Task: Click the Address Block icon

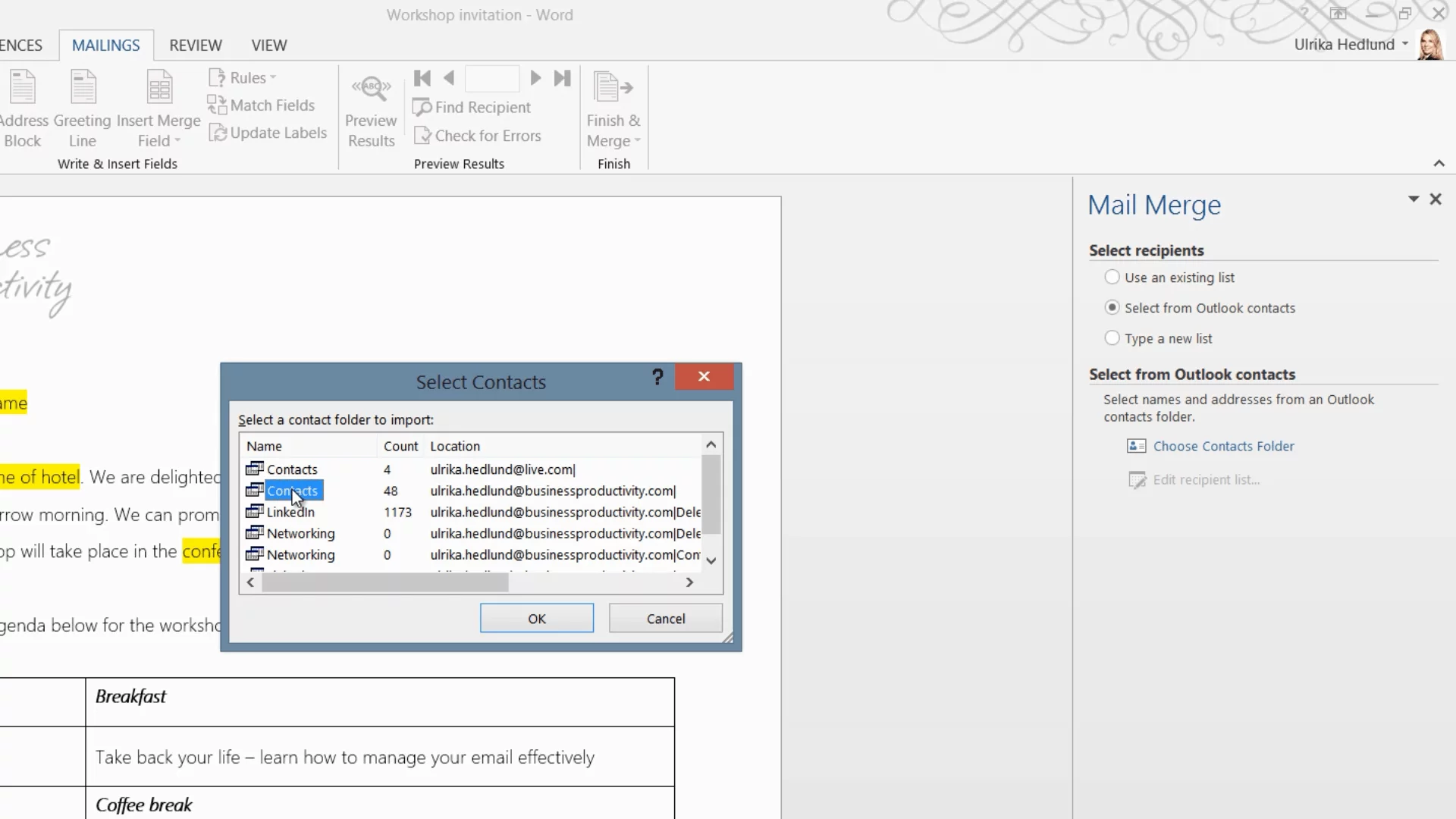Action: click(23, 89)
